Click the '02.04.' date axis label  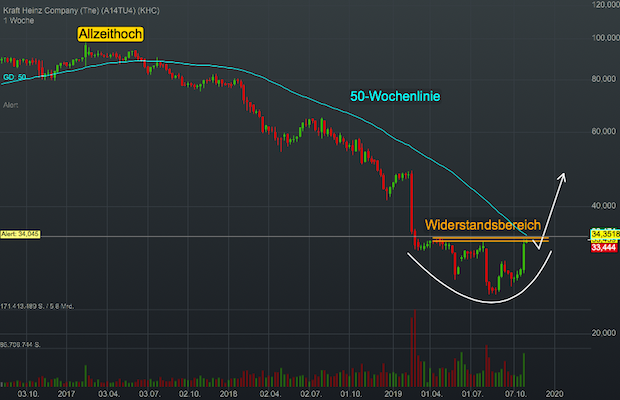pos(270,394)
